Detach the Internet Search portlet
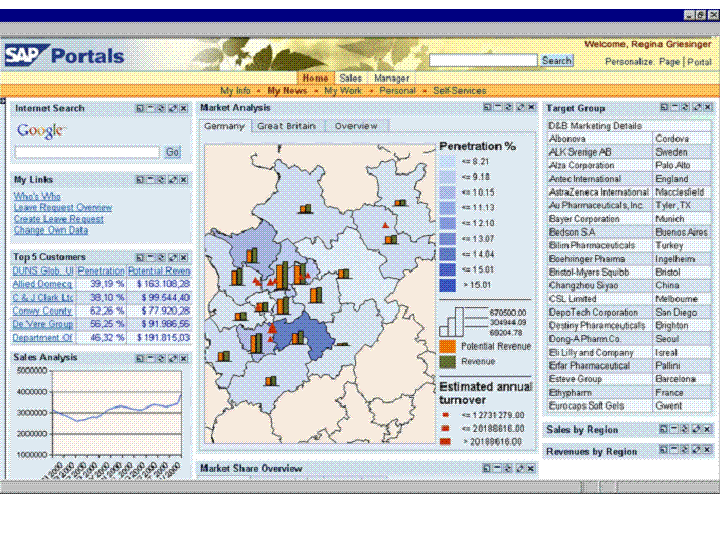The height and width of the screenshot is (540, 720). pos(140,108)
